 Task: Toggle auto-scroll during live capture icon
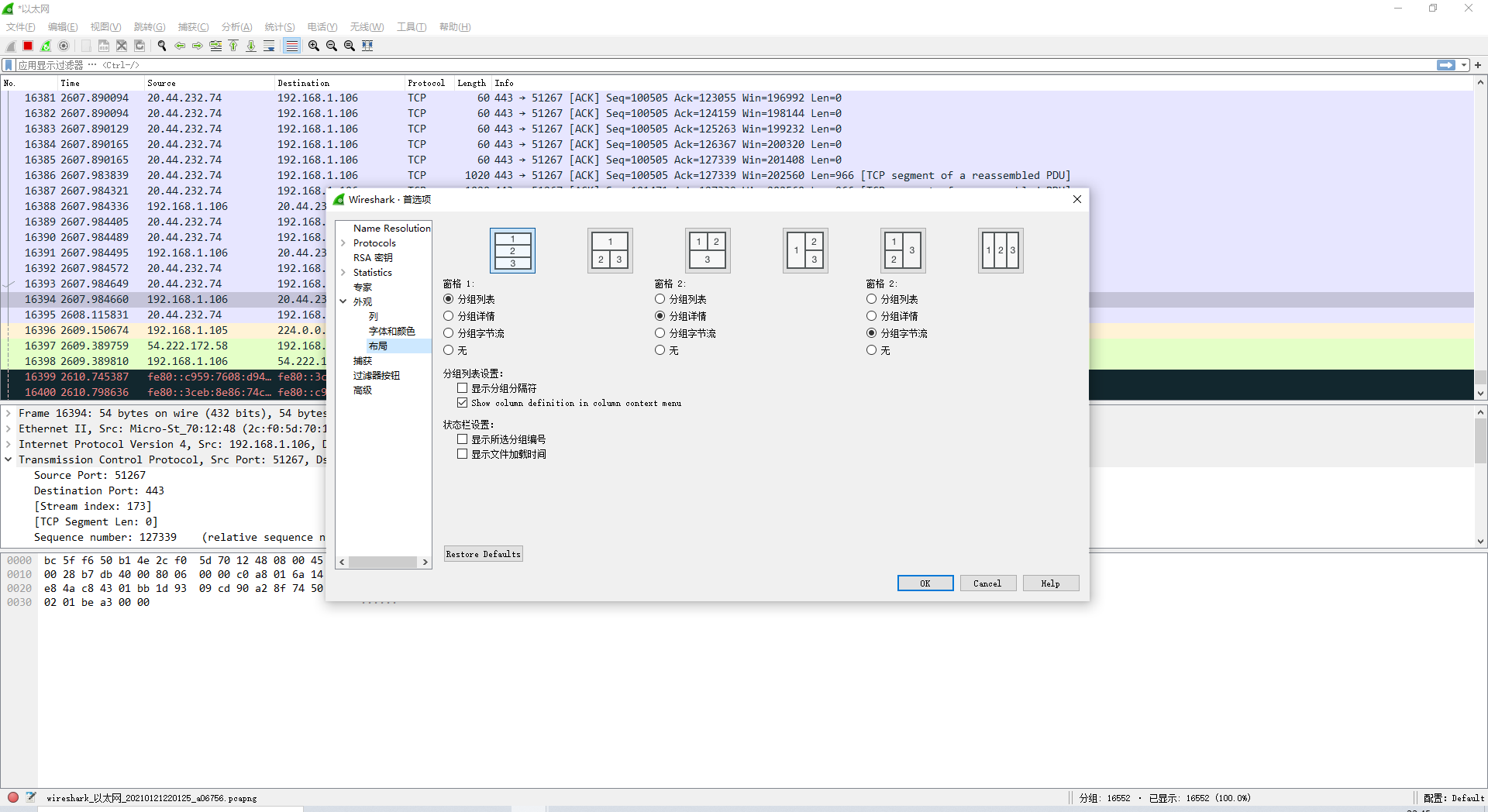coord(269,46)
